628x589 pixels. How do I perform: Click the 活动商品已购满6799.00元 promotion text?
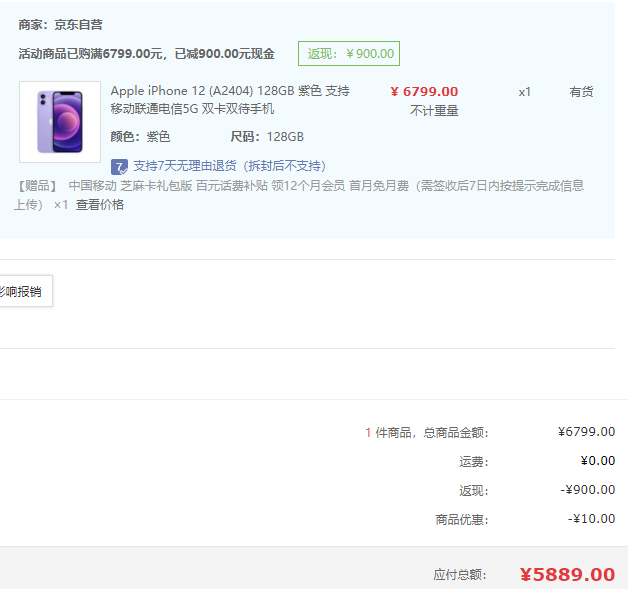147,53
